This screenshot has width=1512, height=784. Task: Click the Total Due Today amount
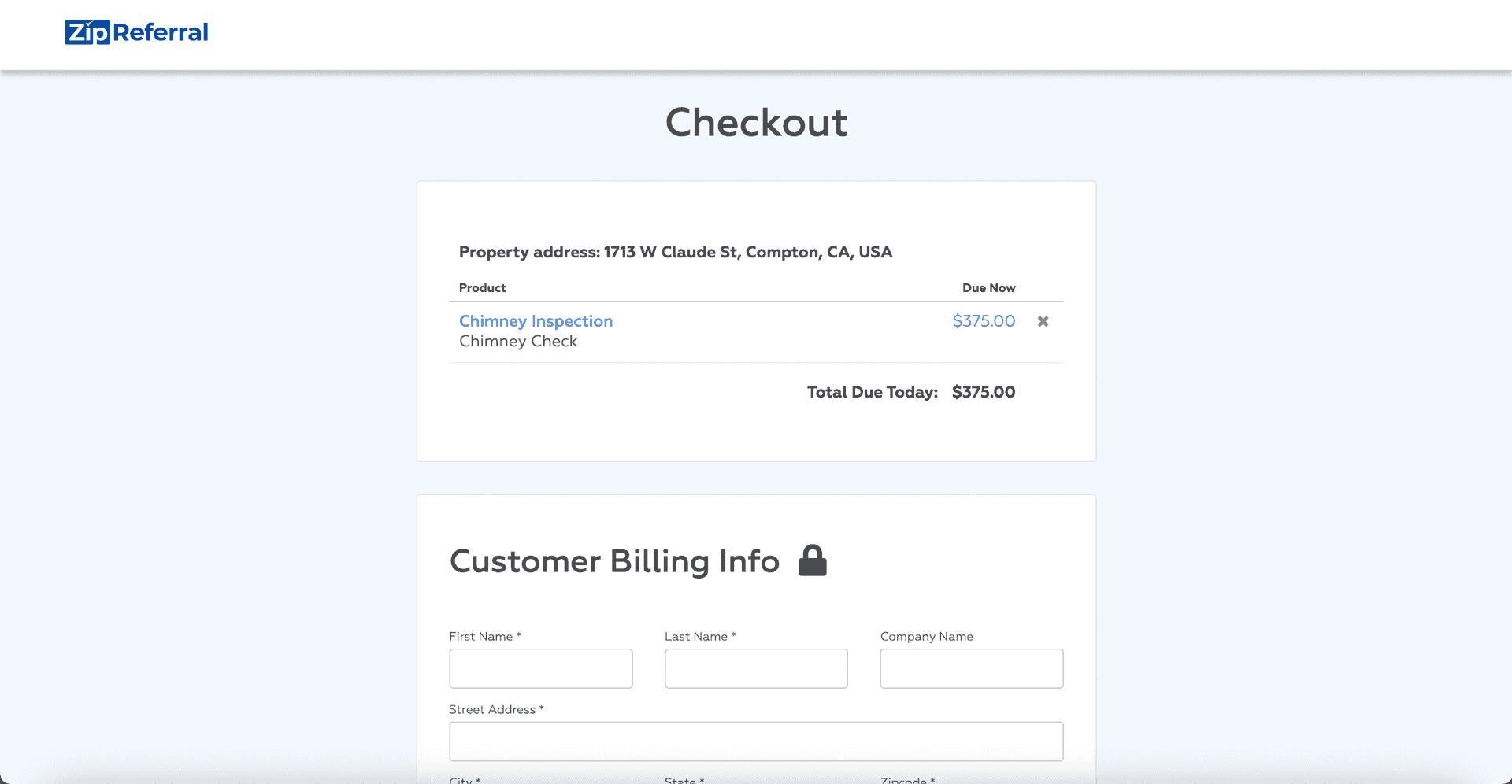click(983, 392)
